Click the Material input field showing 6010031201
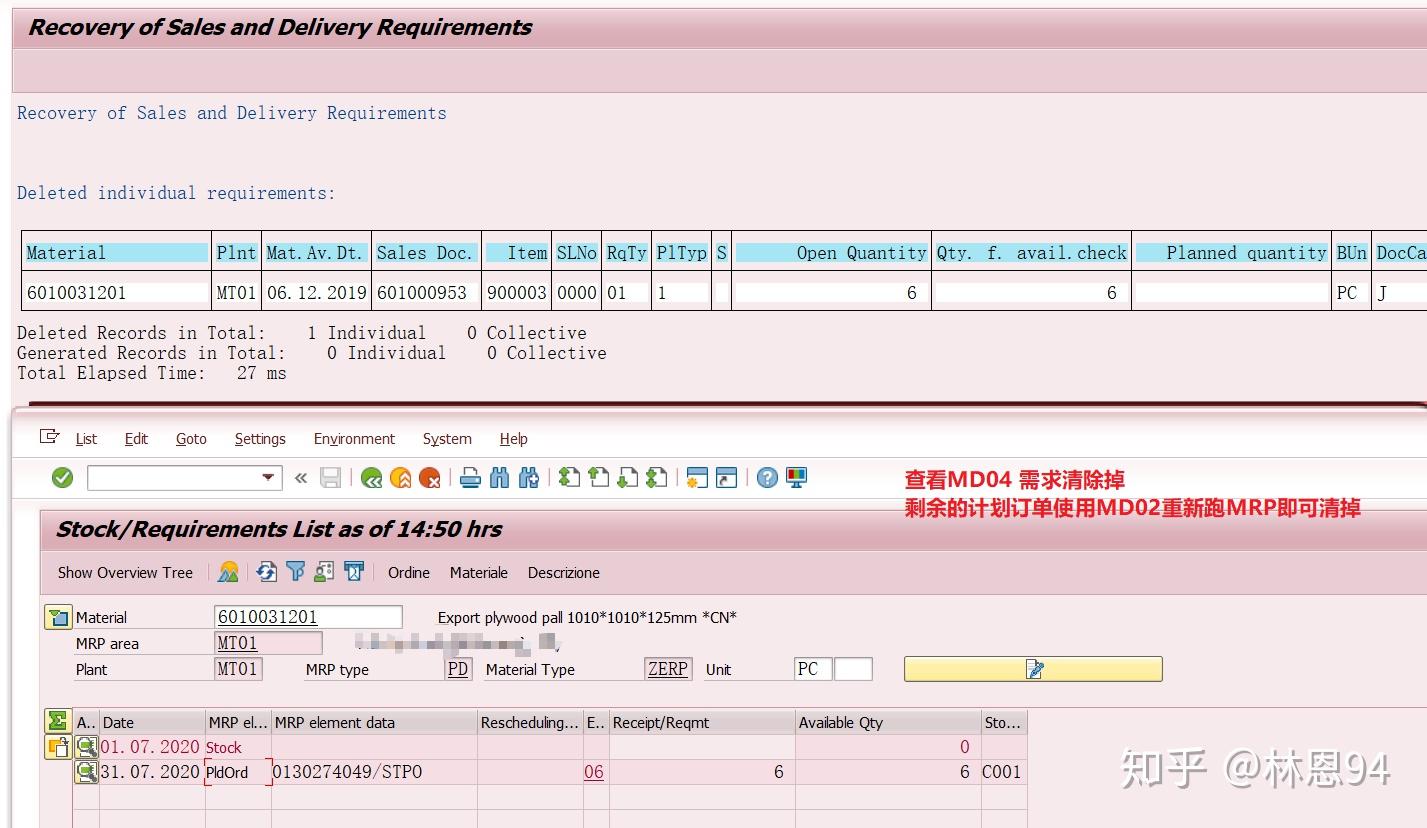The image size is (1427, 828). [x=308, y=616]
